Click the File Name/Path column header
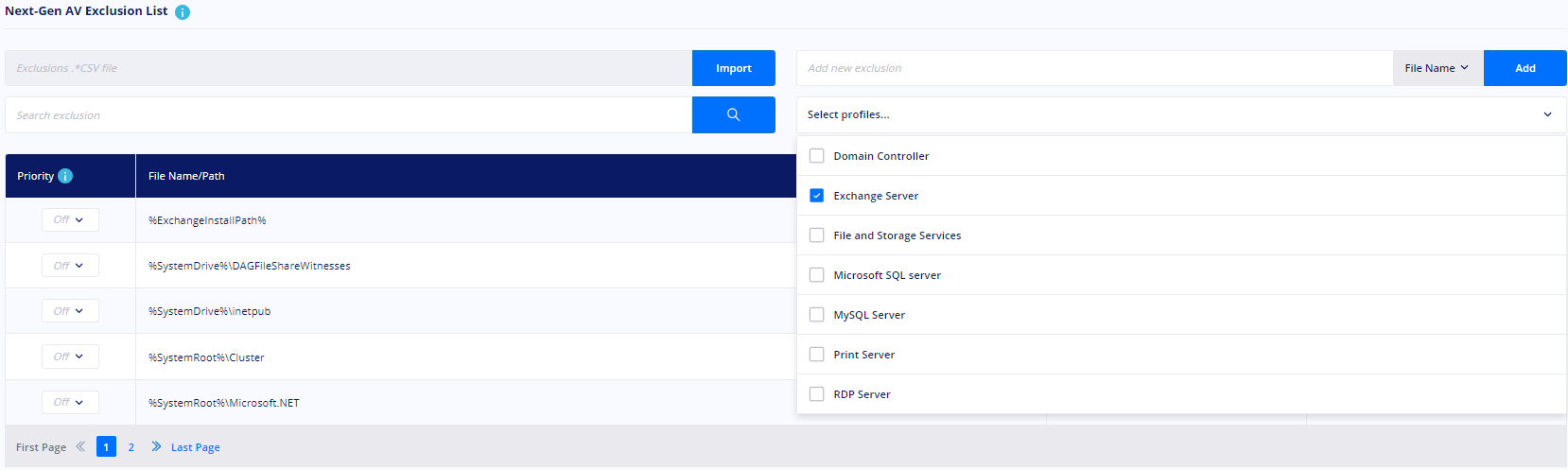 186,176
